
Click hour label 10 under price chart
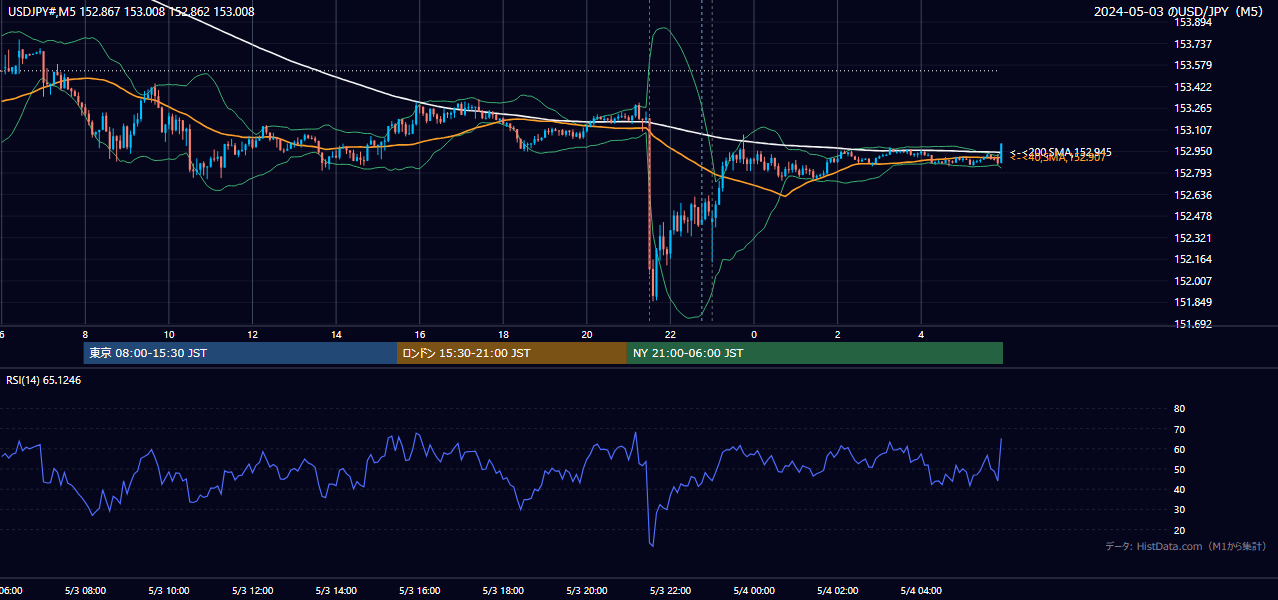(169, 334)
